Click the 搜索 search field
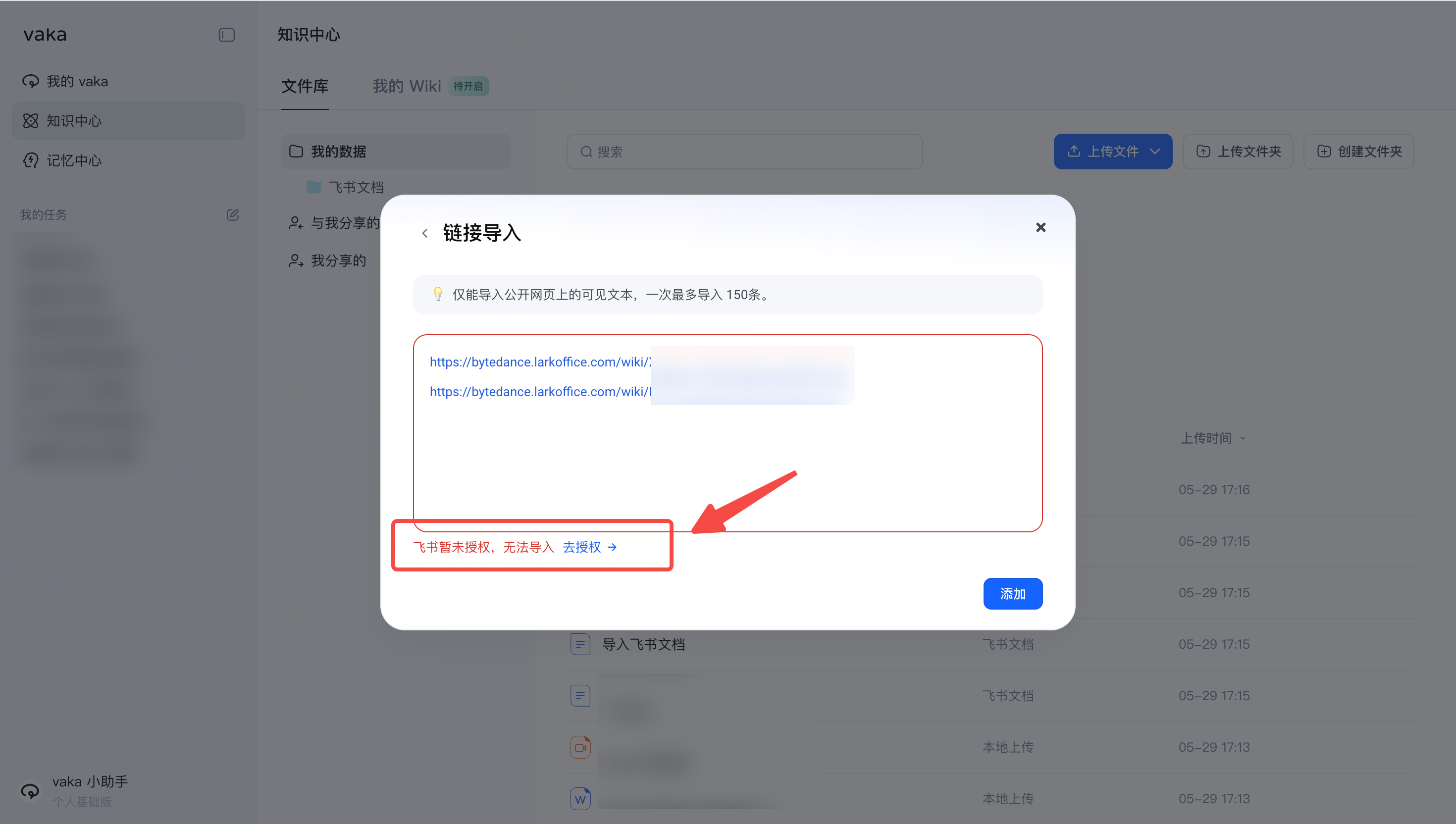The height and width of the screenshot is (824, 1456). pyautogui.click(x=744, y=152)
